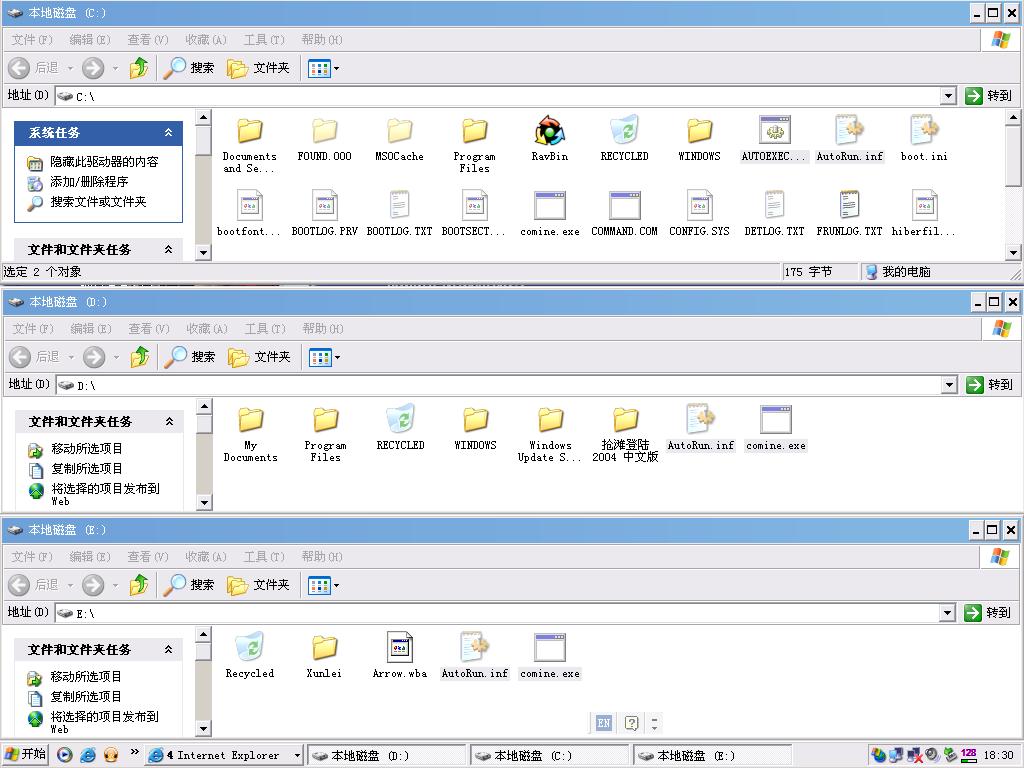Select My Documents folder in D: window
The image size is (1024, 768).
click(x=250, y=420)
